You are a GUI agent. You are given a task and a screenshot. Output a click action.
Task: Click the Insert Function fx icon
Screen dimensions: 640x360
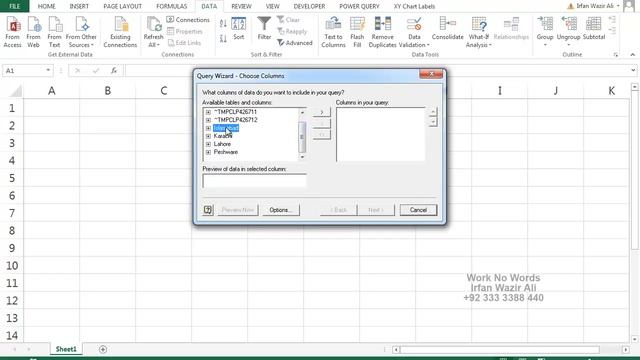tap(114, 71)
